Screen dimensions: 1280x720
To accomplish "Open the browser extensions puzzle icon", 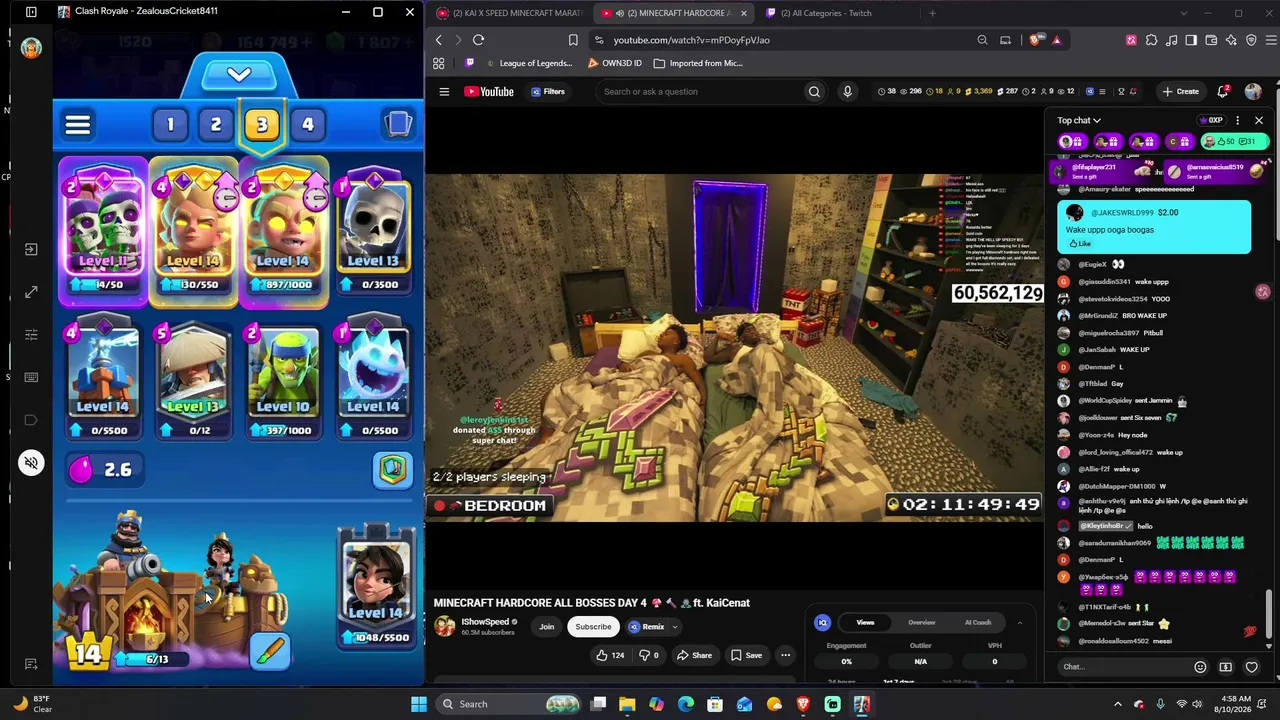I will tap(1151, 40).
